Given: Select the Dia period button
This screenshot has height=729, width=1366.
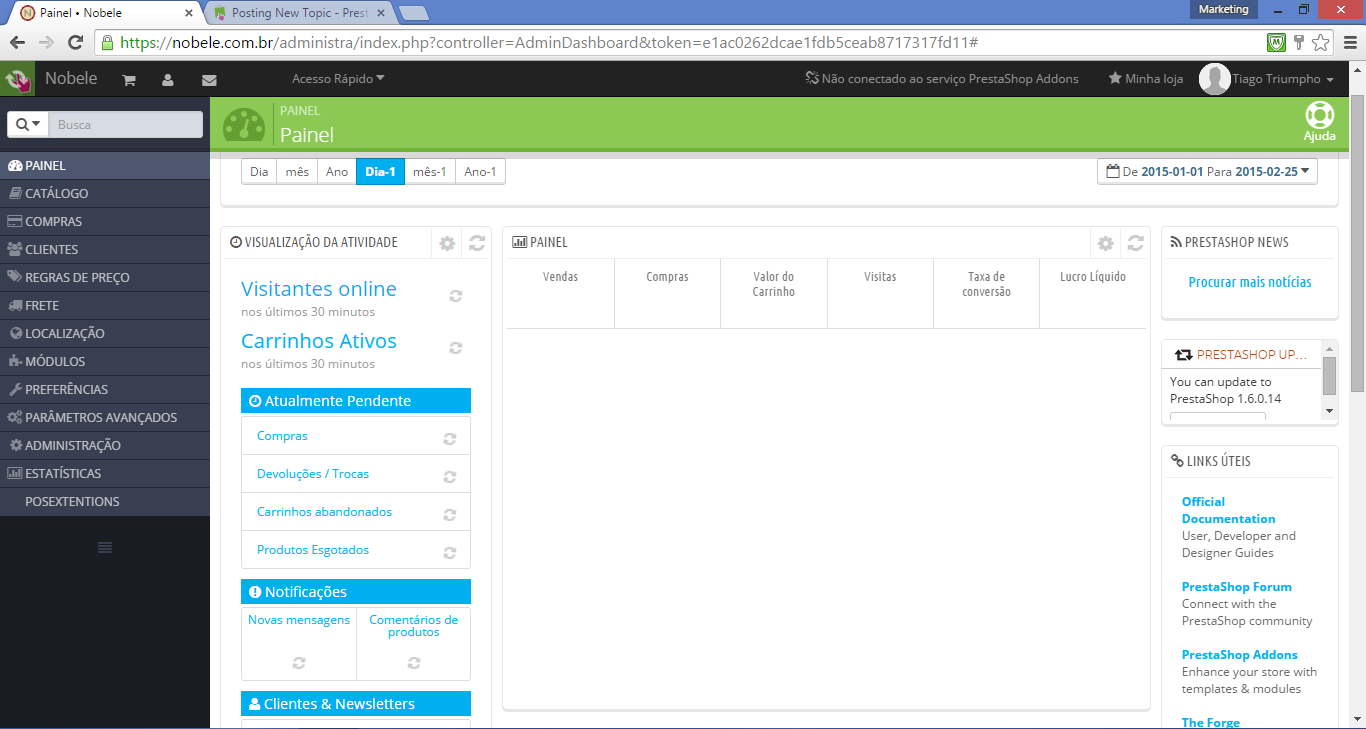Looking at the screenshot, I should tap(259, 172).
